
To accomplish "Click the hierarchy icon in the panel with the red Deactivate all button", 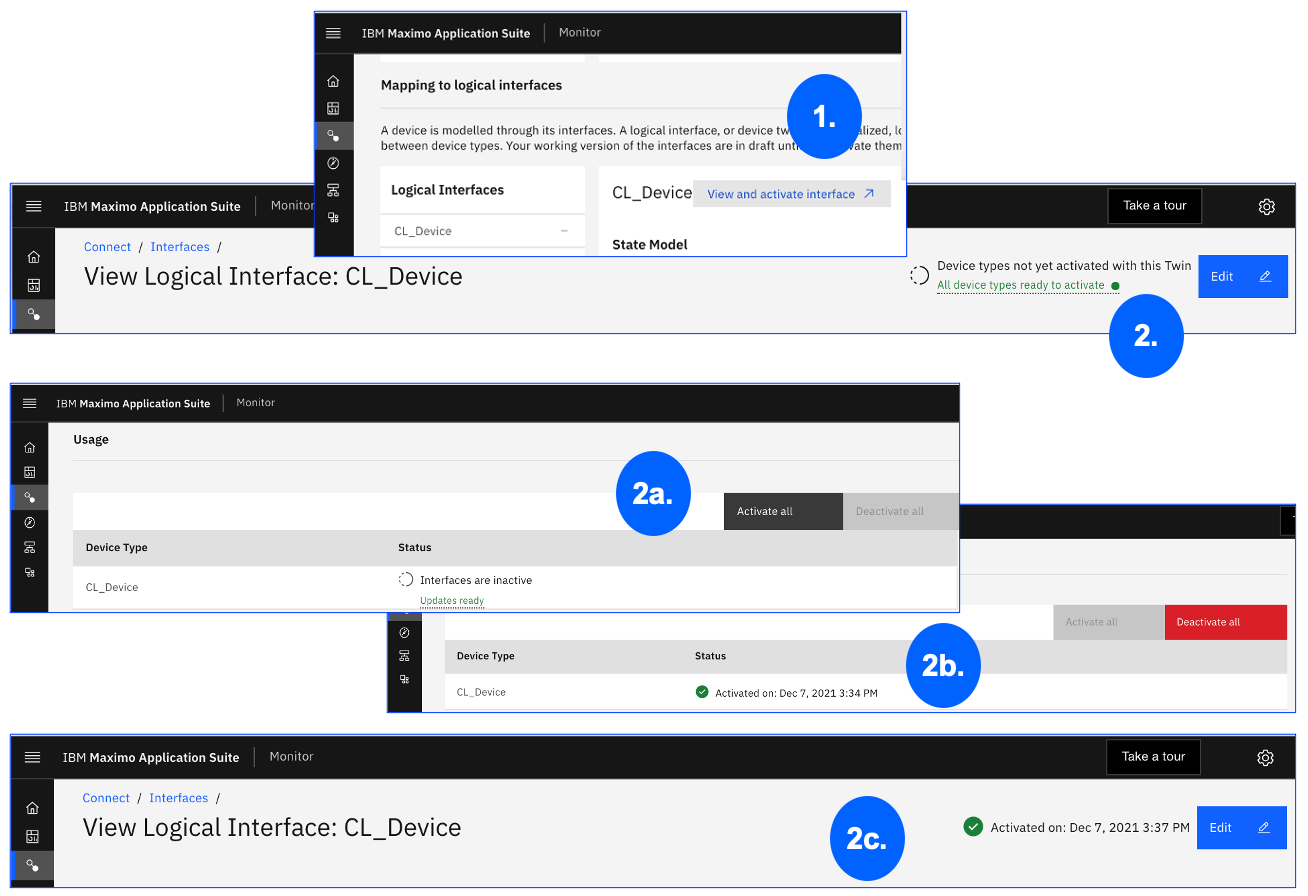I will (x=404, y=656).
